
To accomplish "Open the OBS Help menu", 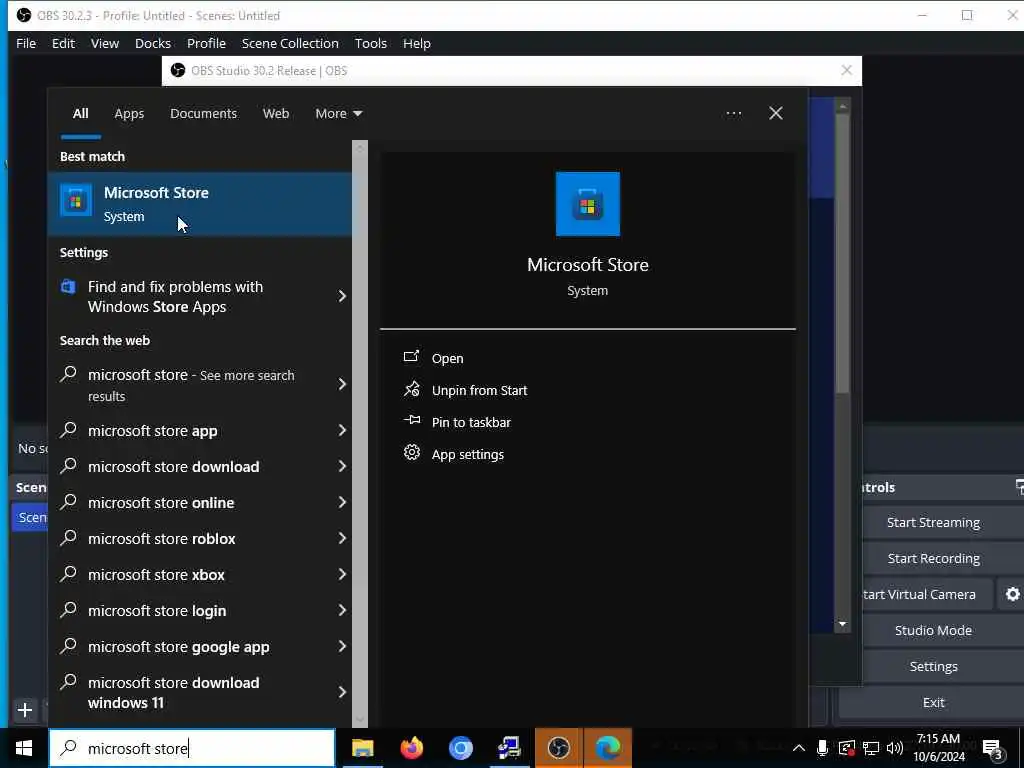I will pyautogui.click(x=417, y=43).
